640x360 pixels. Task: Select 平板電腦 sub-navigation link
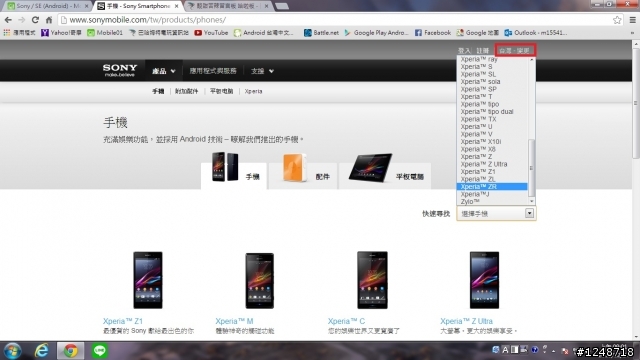coord(221,91)
